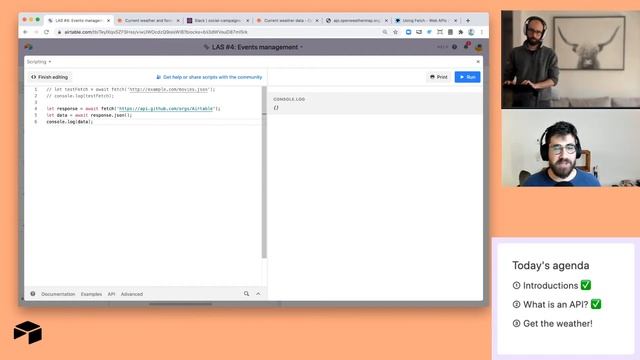Click the Print button
Image resolution: width=640 pixels, height=360 pixels.
click(x=438, y=77)
